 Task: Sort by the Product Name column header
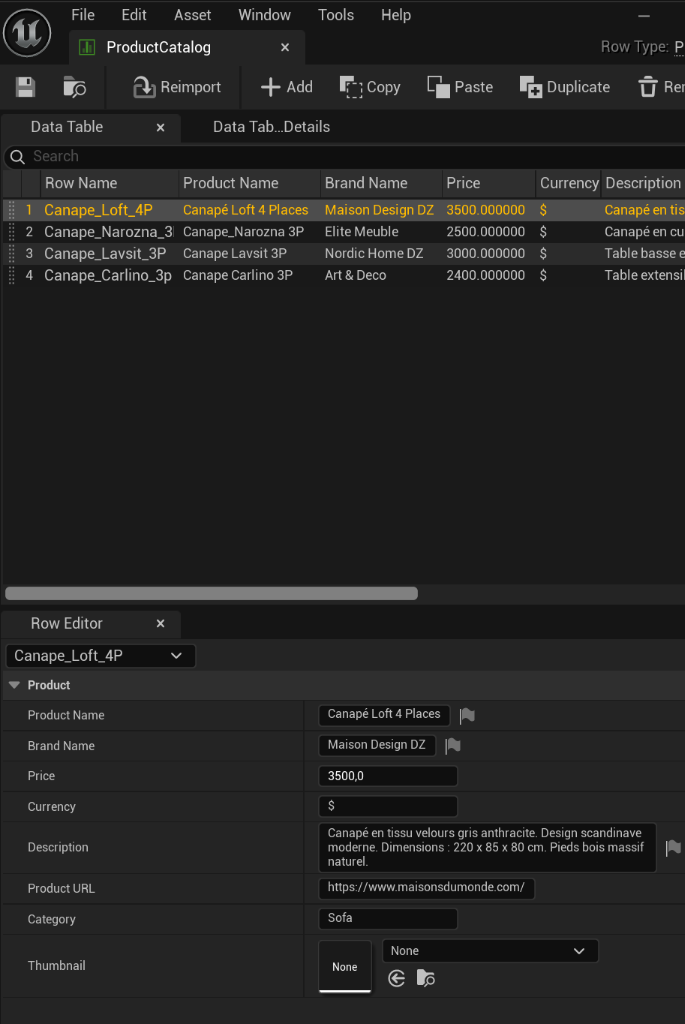(x=249, y=183)
